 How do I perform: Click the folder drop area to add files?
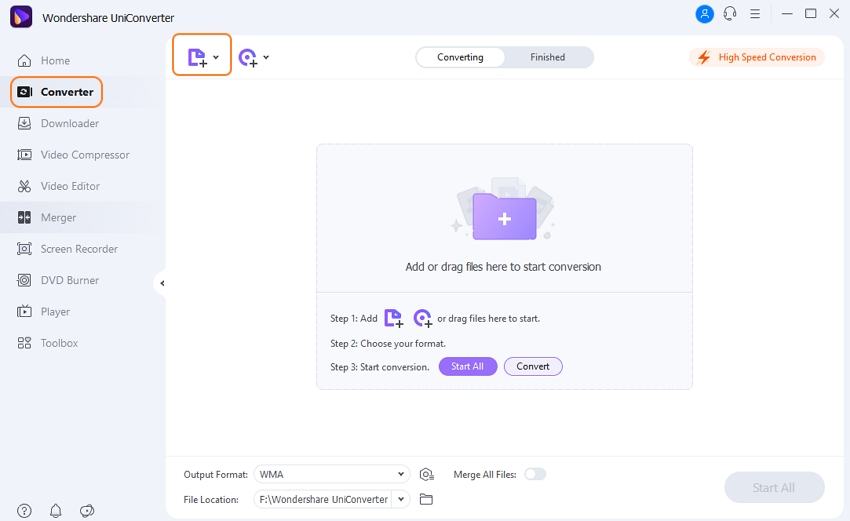coord(504,217)
